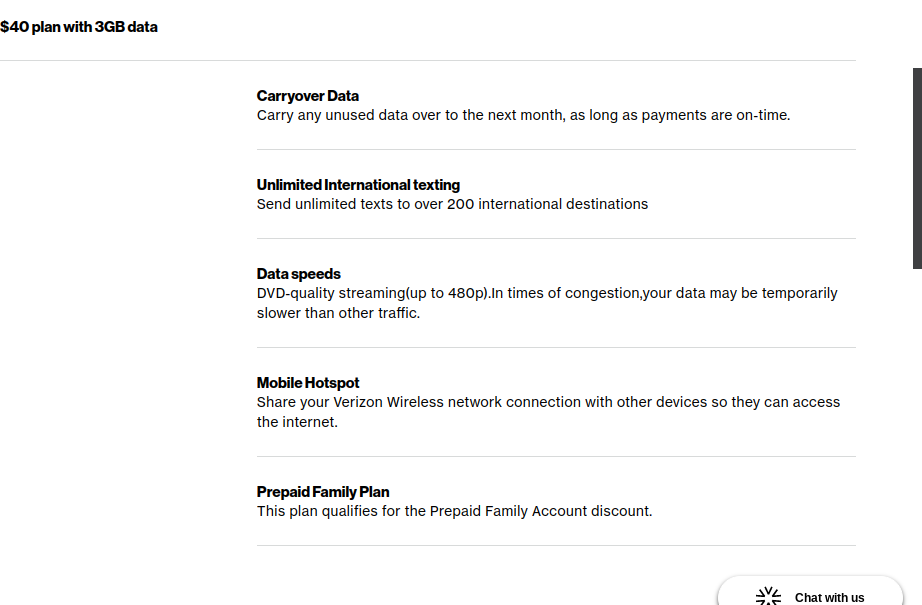The width and height of the screenshot is (922, 605).
Task: Click the Send unlimited texts description line
Action: tap(452, 204)
